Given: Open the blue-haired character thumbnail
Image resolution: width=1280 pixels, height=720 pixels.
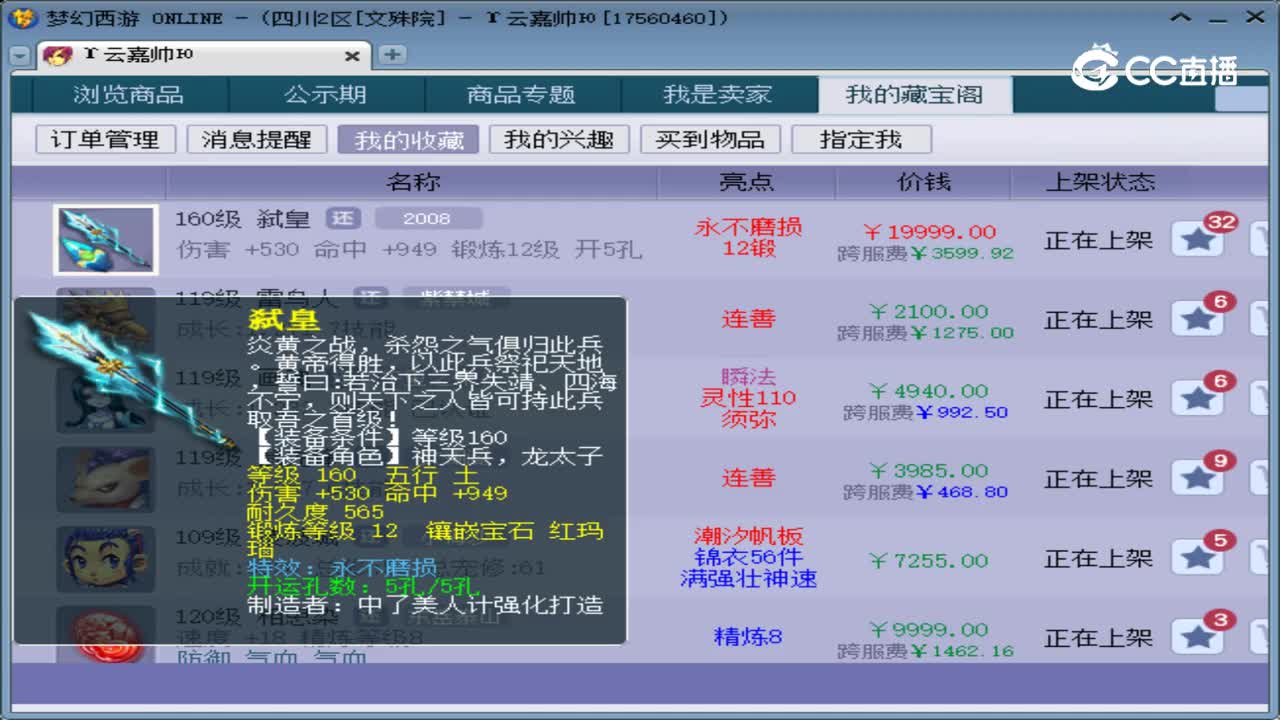Looking at the screenshot, I should 105,558.
